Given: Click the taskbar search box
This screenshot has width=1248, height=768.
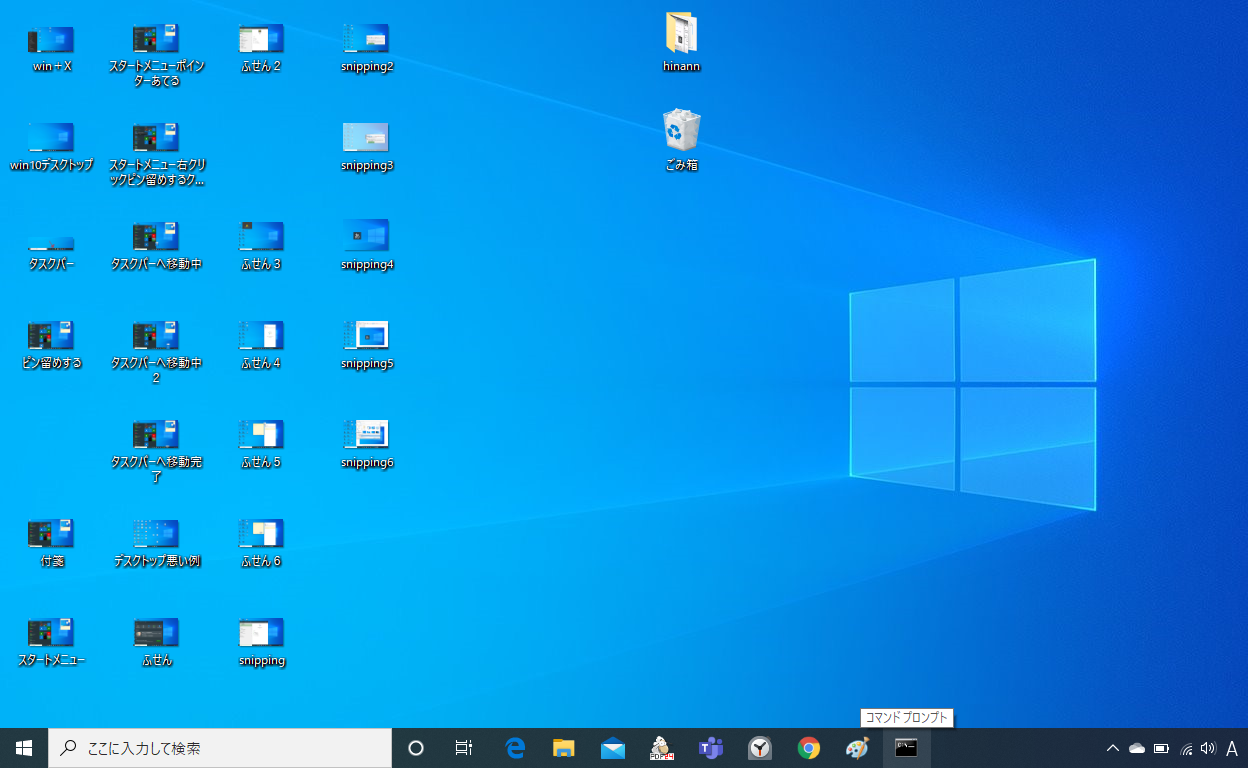Looking at the screenshot, I should 220,748.
